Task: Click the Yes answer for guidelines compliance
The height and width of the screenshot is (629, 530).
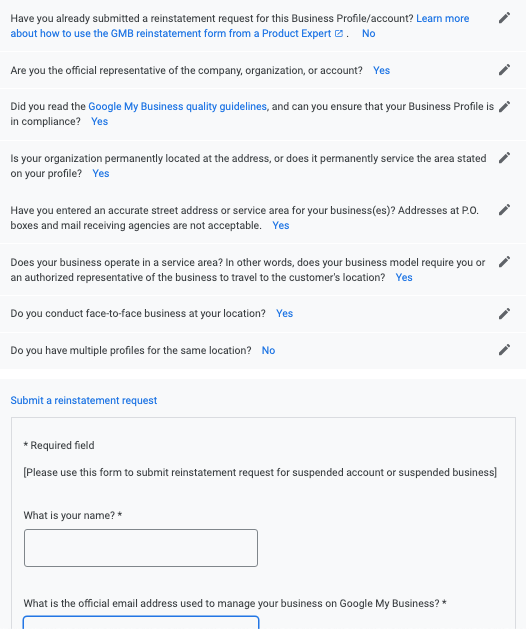Action: 100,122
